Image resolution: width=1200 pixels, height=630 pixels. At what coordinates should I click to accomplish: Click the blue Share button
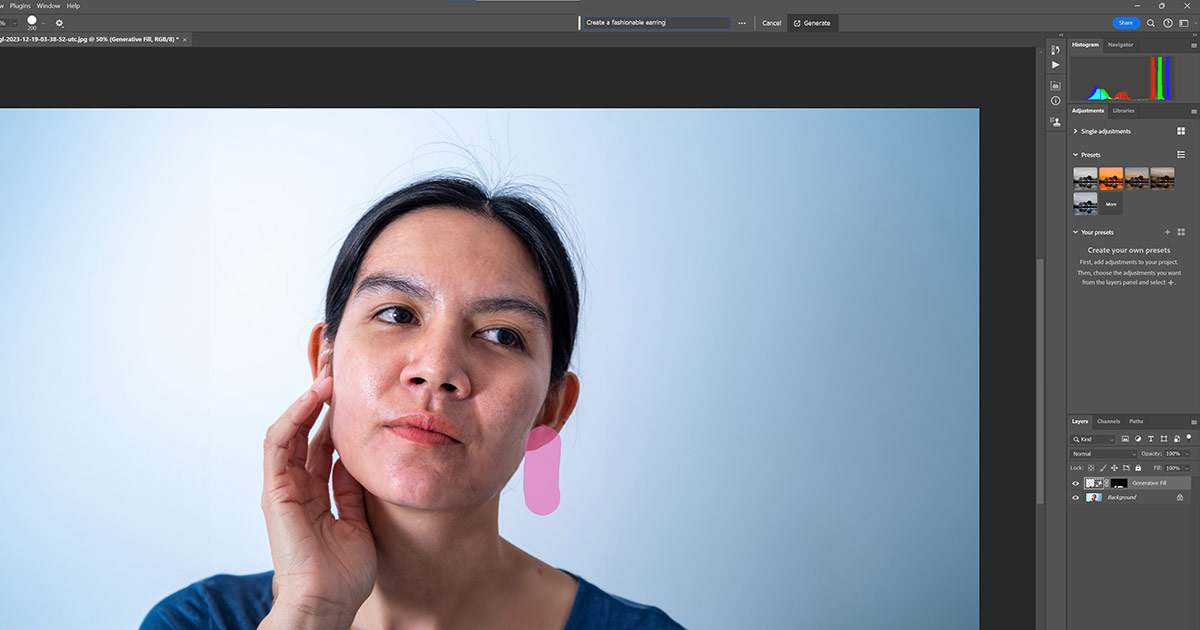pos(1125,23)
